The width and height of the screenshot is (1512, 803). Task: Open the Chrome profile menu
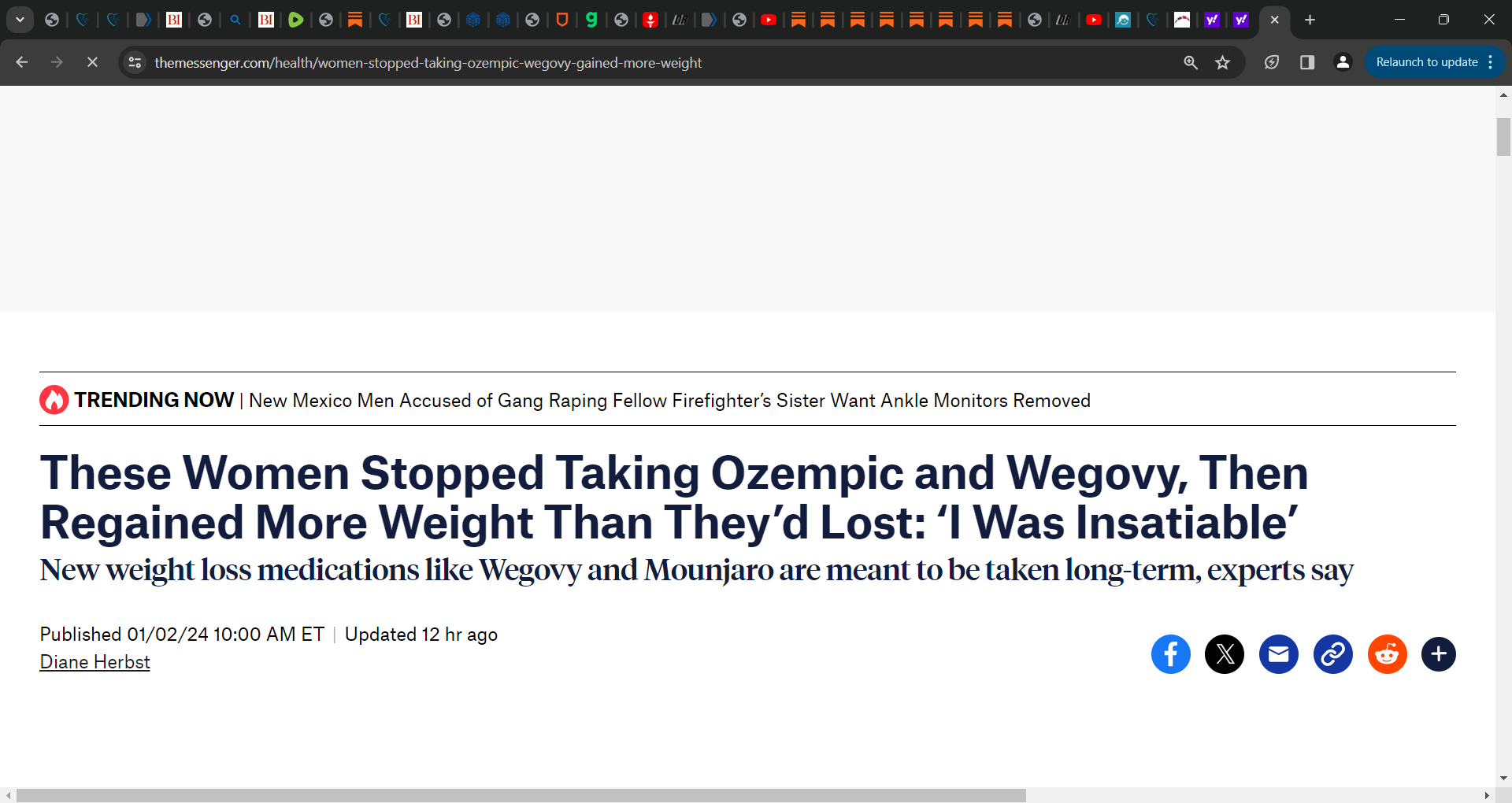pyautogui.click(x=1343, y=62)
